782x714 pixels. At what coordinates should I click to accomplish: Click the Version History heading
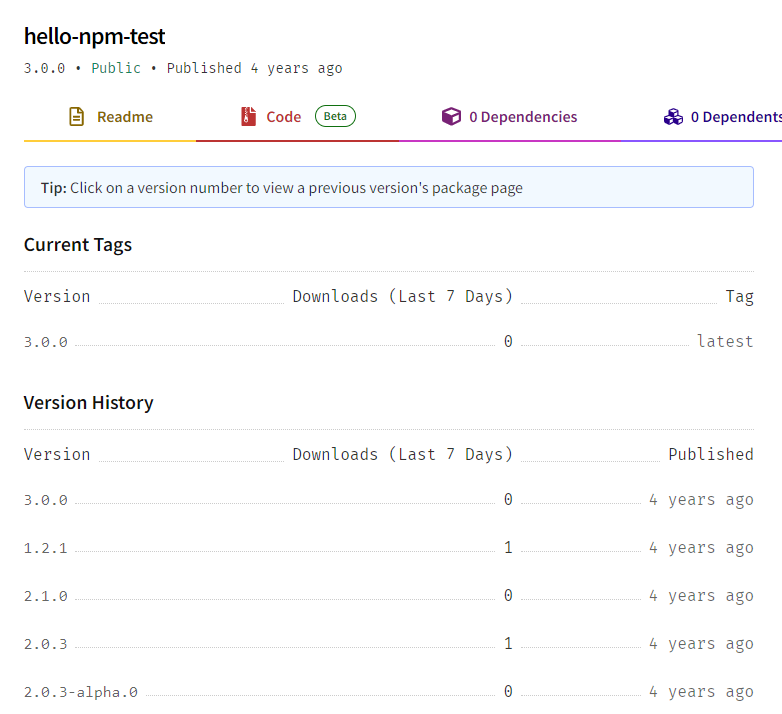(x=89, y=403)
